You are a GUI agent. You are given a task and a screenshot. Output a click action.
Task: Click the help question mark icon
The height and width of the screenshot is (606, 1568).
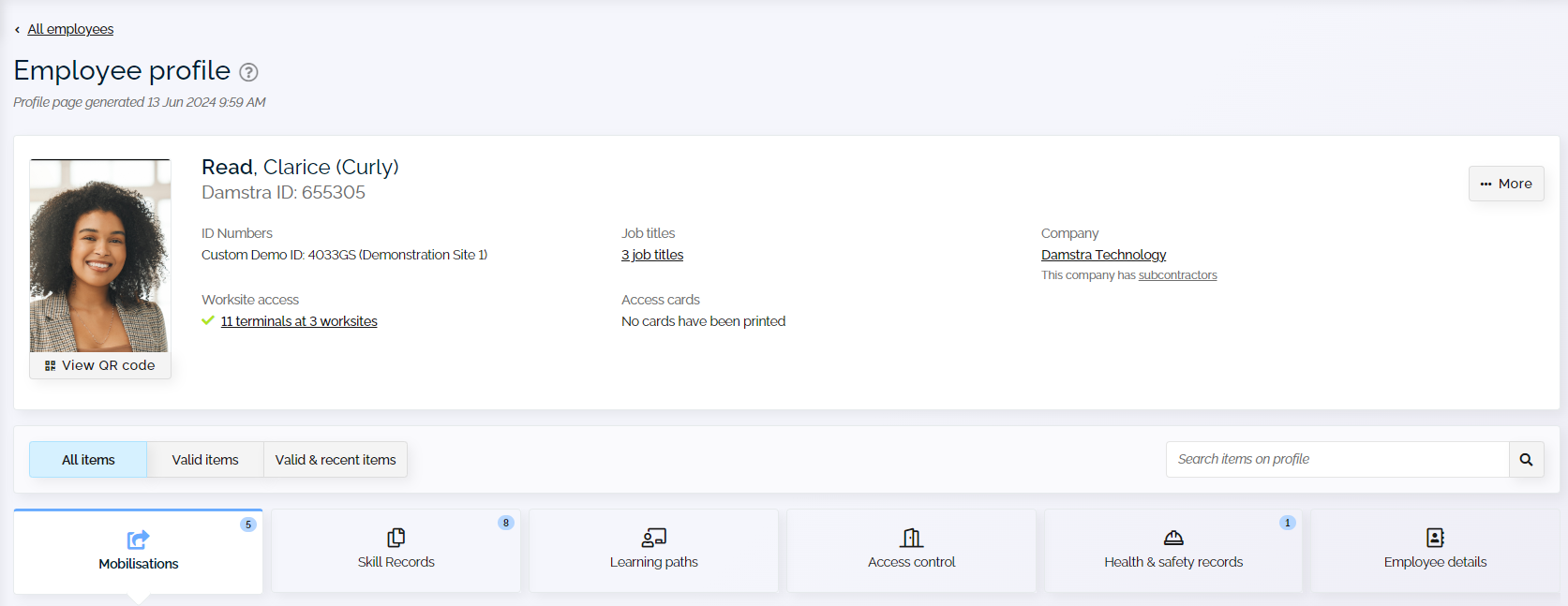(x=248, y=72)
